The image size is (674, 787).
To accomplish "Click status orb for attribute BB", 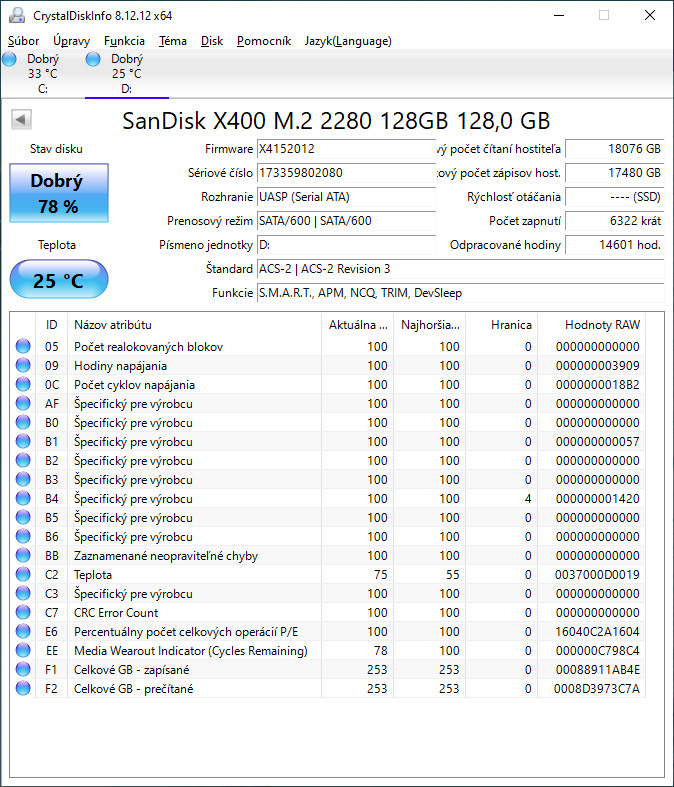I will (23, 555).
